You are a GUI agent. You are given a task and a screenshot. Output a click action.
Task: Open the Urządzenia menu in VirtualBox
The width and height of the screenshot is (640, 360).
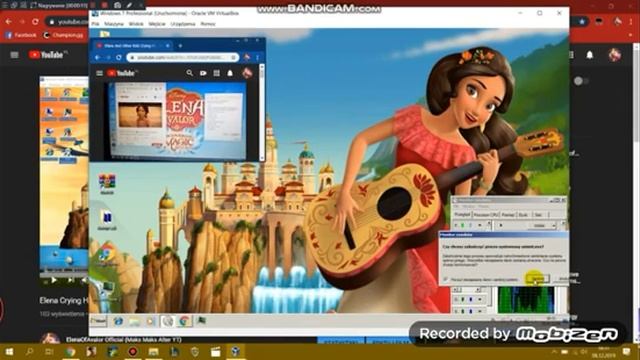(183, 24)
